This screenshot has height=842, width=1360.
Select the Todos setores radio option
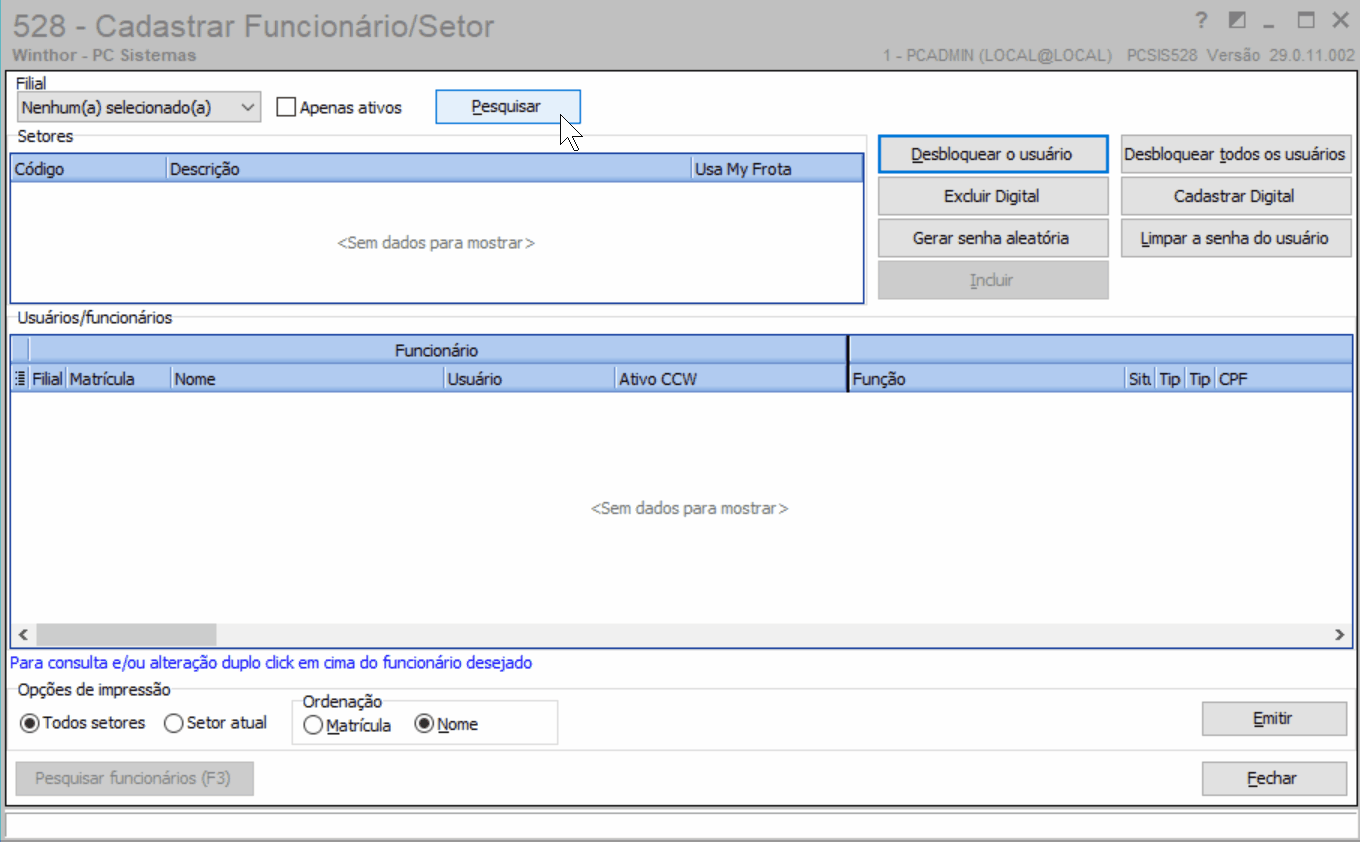coord(30,723)
